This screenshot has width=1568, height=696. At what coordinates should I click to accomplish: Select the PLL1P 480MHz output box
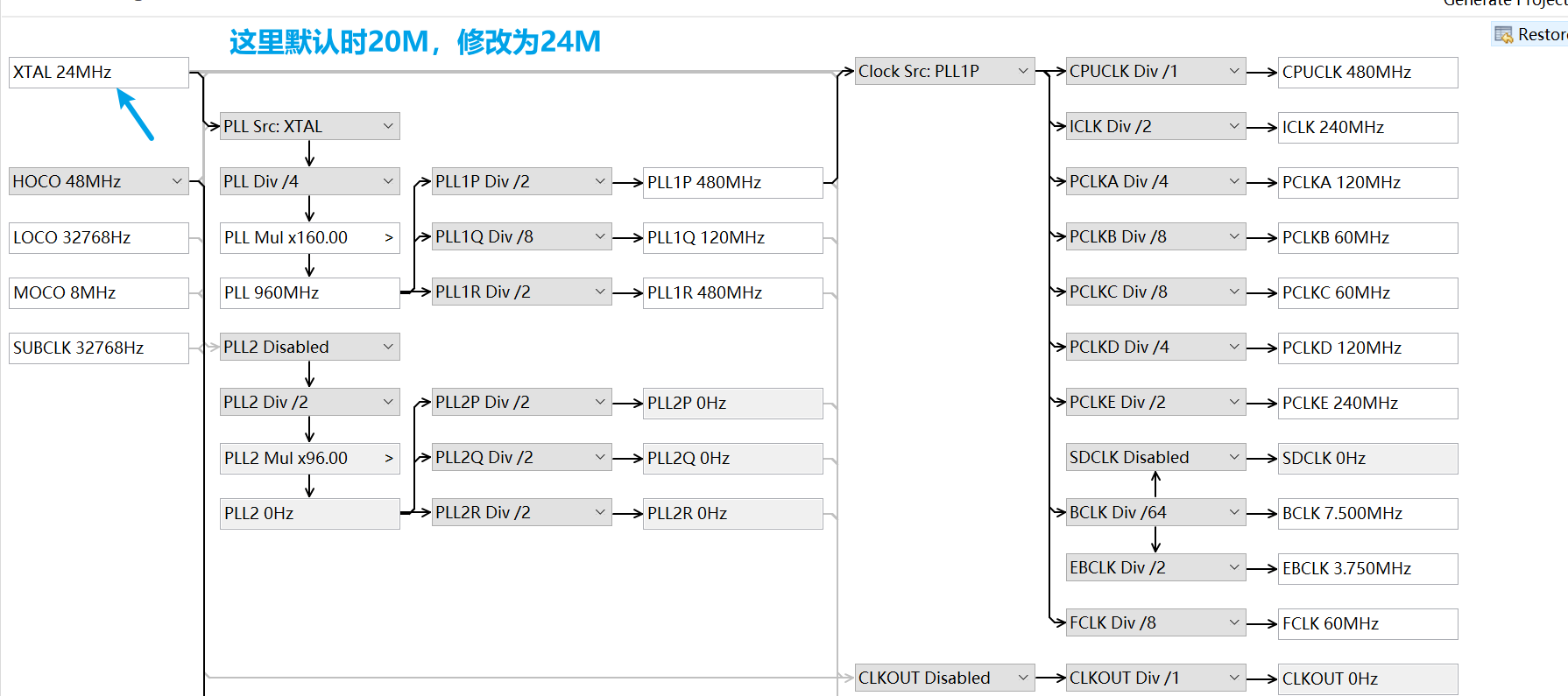(x=733, y=183)
